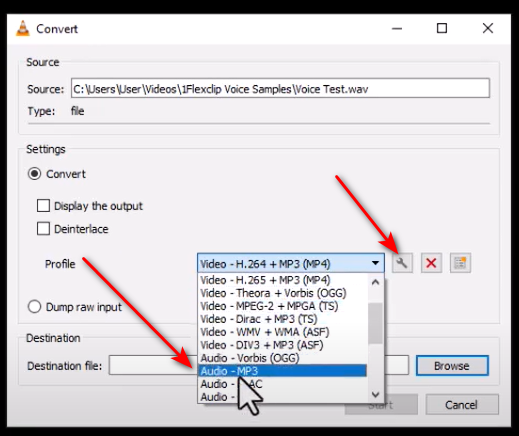
Task: Choose Video - MPEG-2 + MPGA (TS) profile
Action: [x=283, y=306]
